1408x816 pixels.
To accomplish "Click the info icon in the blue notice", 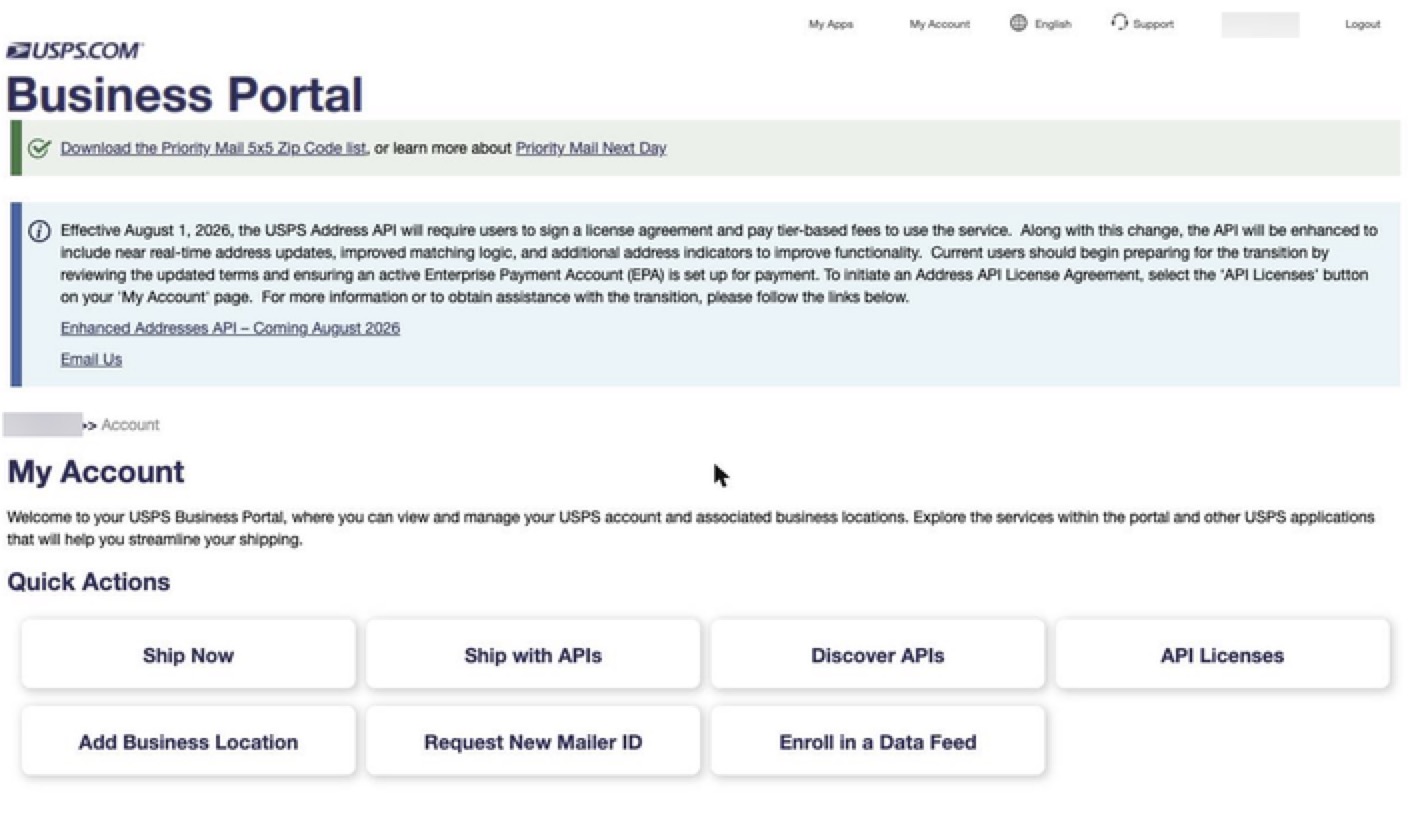I will pos(40,232).
